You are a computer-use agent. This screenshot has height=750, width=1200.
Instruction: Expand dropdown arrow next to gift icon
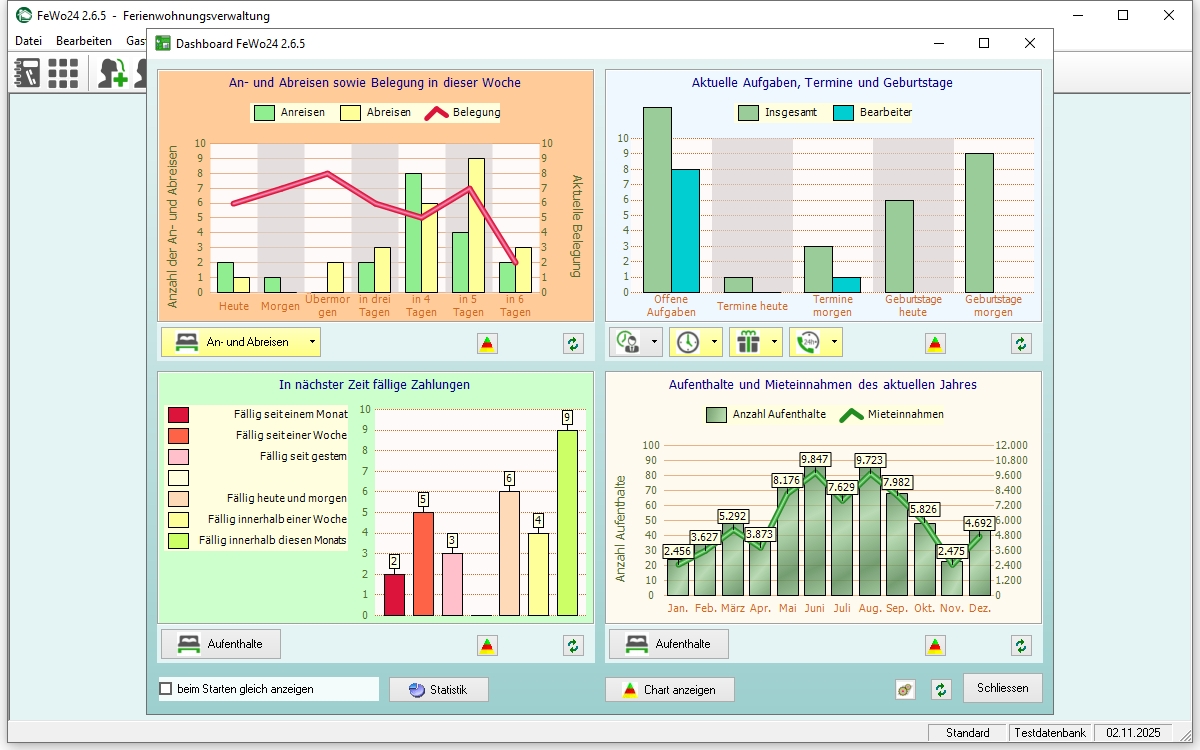point(774,342)
